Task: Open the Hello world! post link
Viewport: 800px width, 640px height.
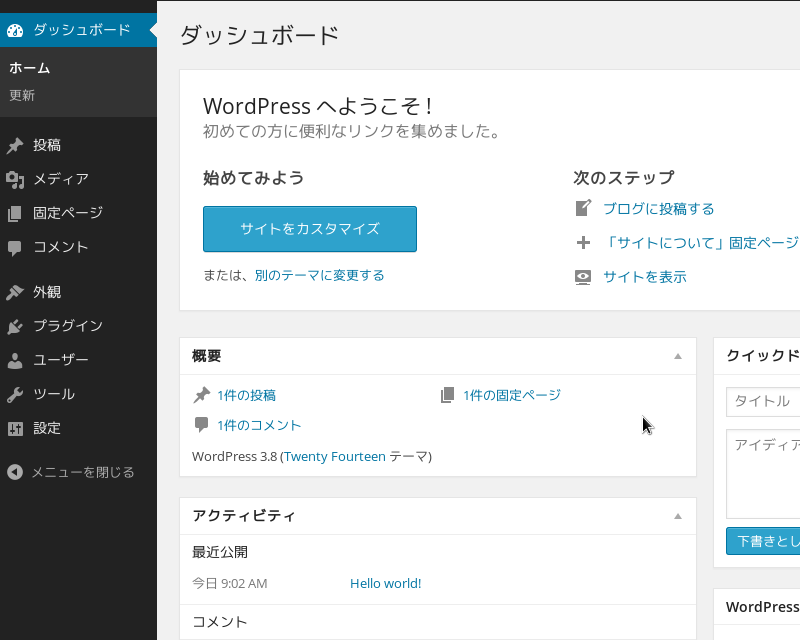Action: [385, 583]
